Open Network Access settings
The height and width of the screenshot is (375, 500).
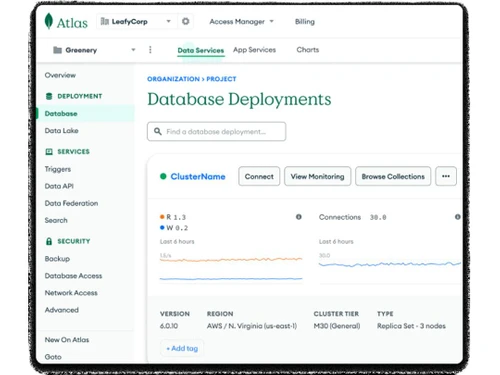[71, 293]
